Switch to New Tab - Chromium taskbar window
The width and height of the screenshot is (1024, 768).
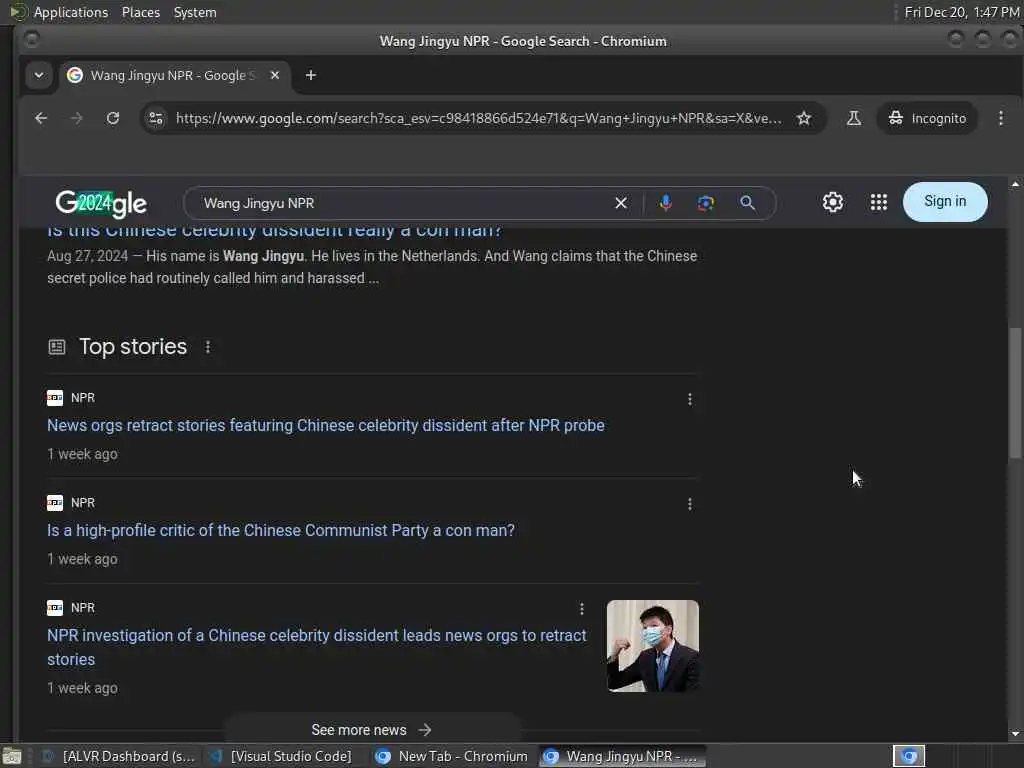pyautogui.click(x=452, y=756)
